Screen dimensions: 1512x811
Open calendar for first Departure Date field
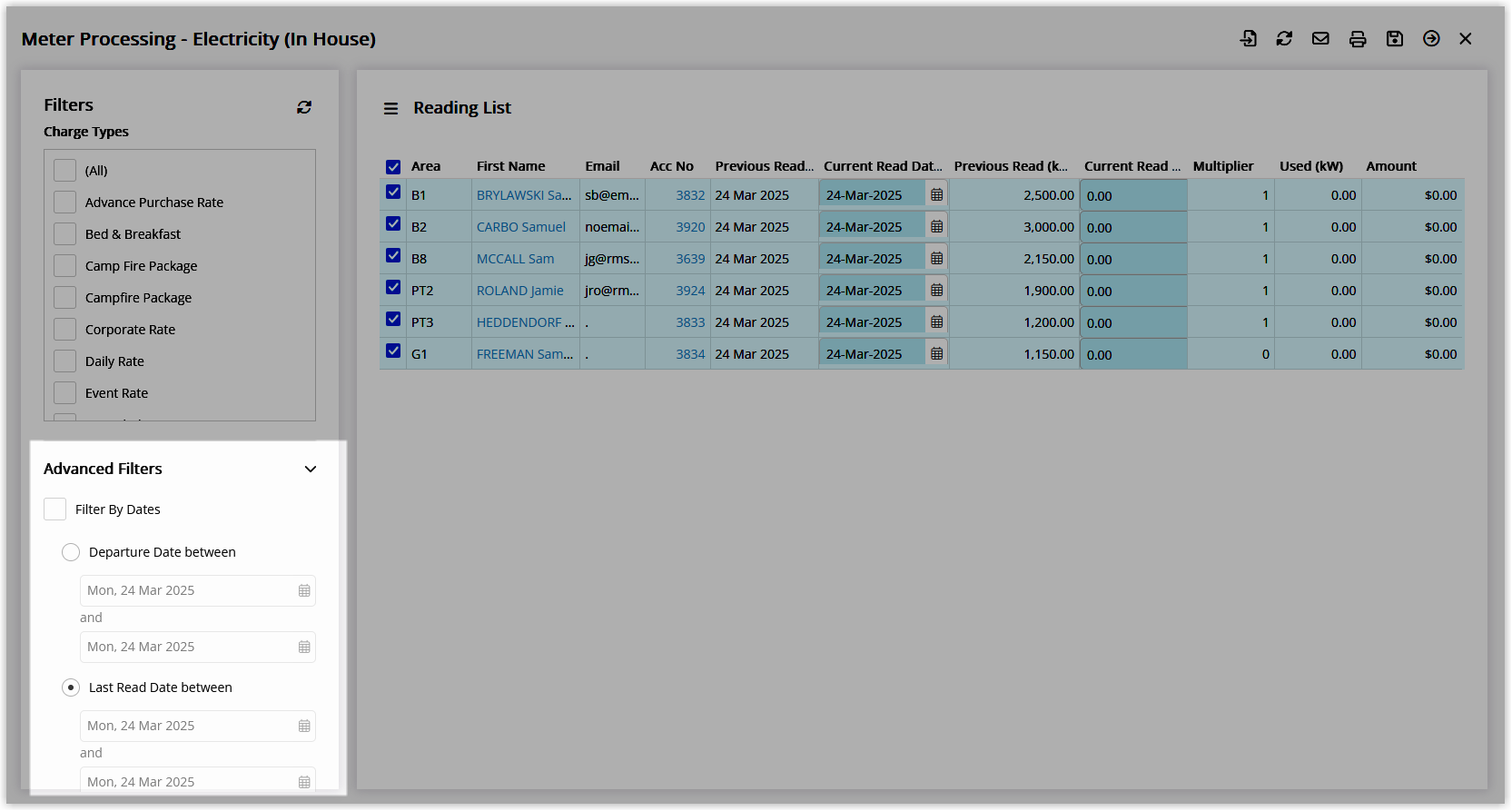coord(304,590)
